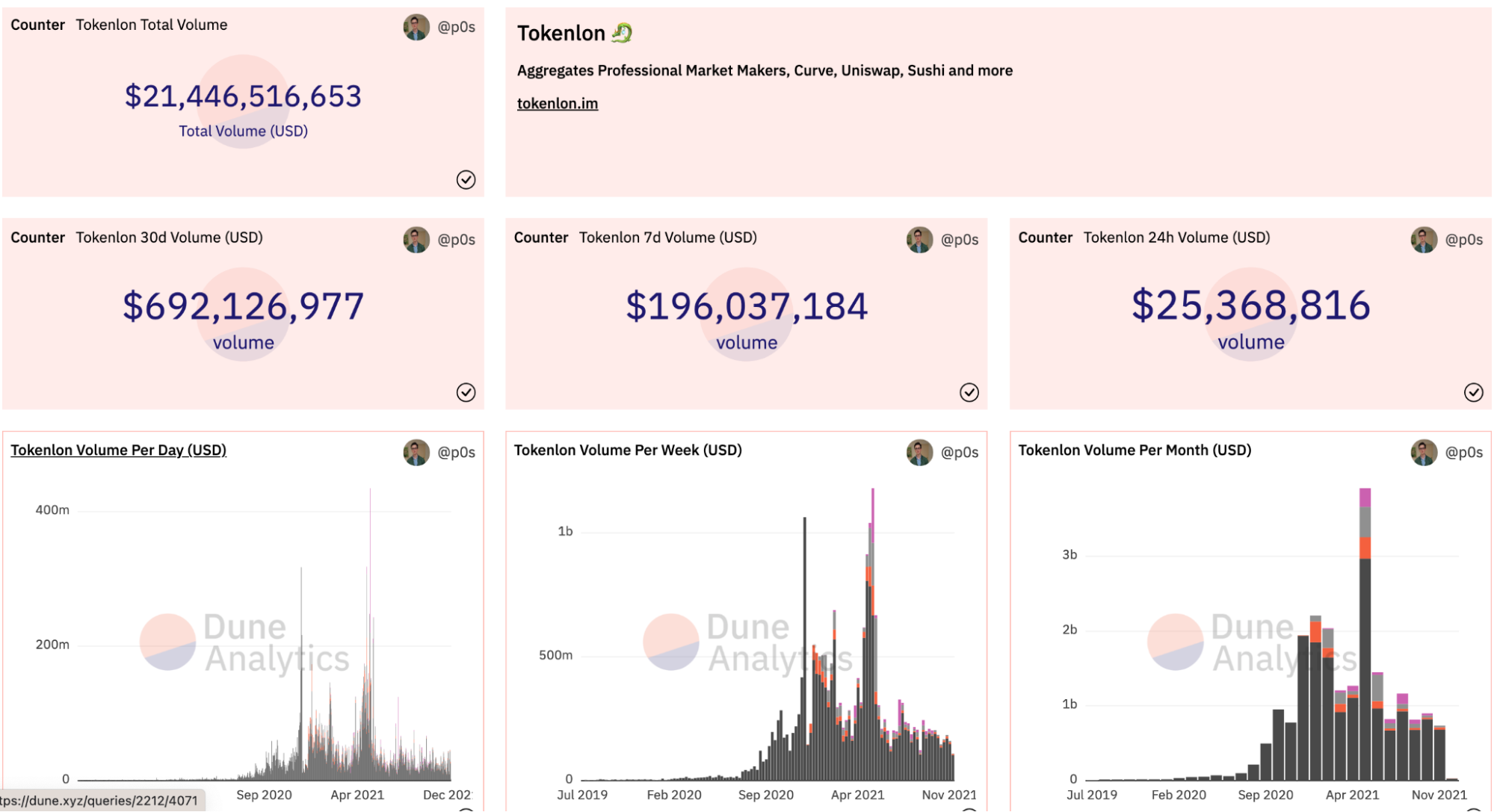Open @p0s avatar on 24h Volume card
The image size is (1494, 812).
[x=1424, y=240]
